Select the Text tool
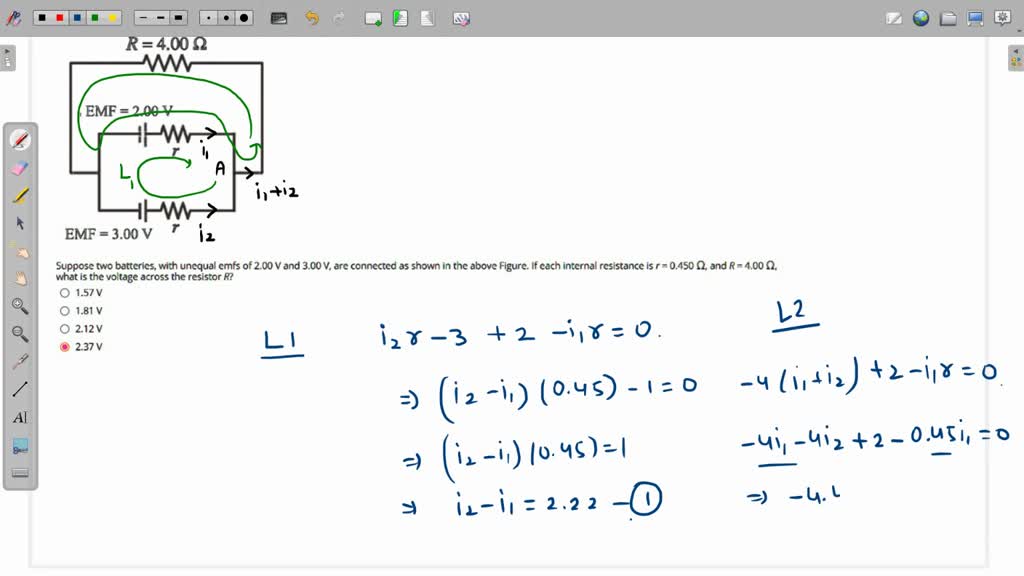Screen dimensions: 1024x576 [18, 417]
